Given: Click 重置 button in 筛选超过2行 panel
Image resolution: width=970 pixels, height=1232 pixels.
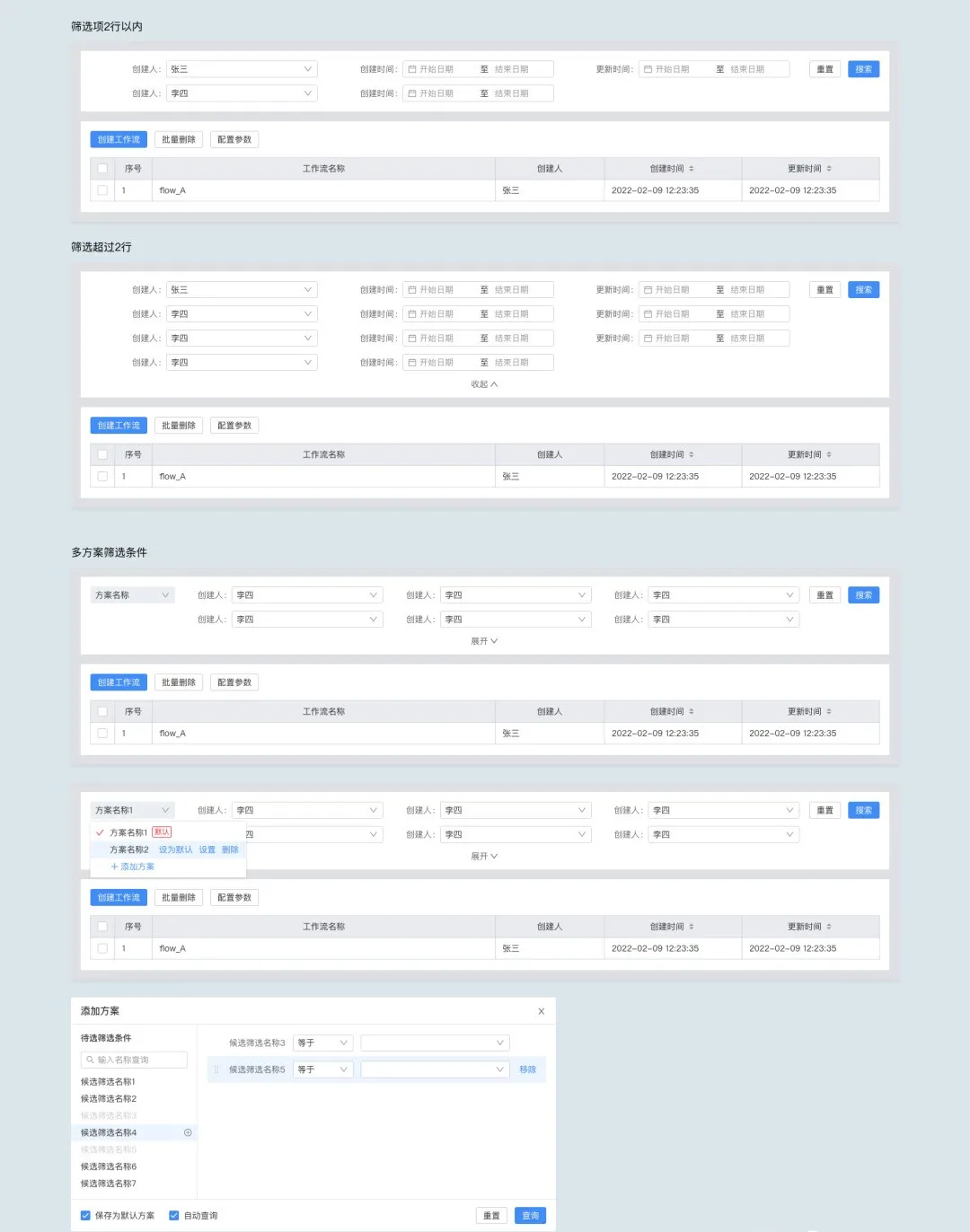Looking at the screenshot, I should click(x=825, y=290).
